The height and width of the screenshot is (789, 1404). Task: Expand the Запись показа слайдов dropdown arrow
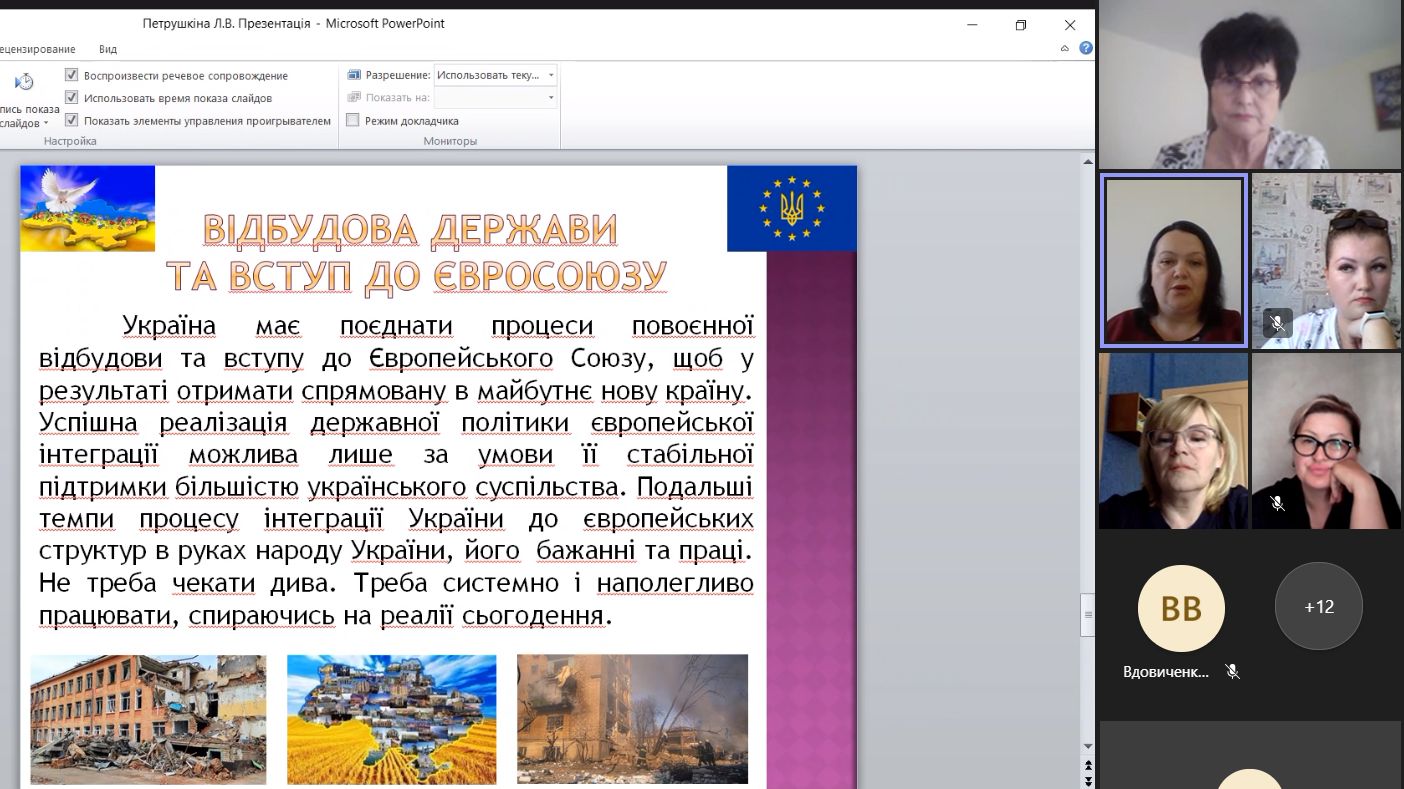pyautogui.click(x=46, y=124)
